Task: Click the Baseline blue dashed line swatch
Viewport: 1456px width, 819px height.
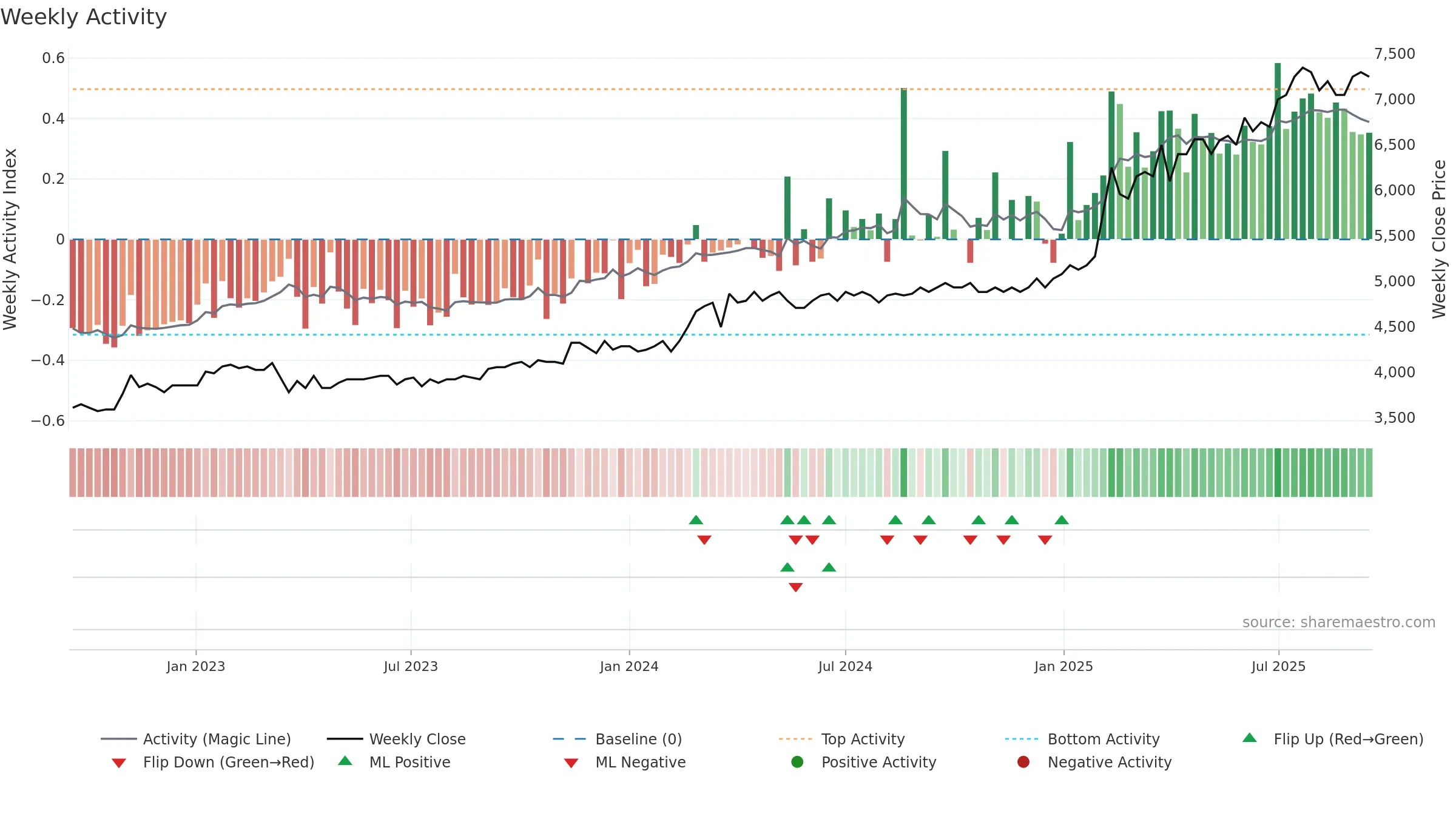Action: pyautogui.click(x=570, y=739)
